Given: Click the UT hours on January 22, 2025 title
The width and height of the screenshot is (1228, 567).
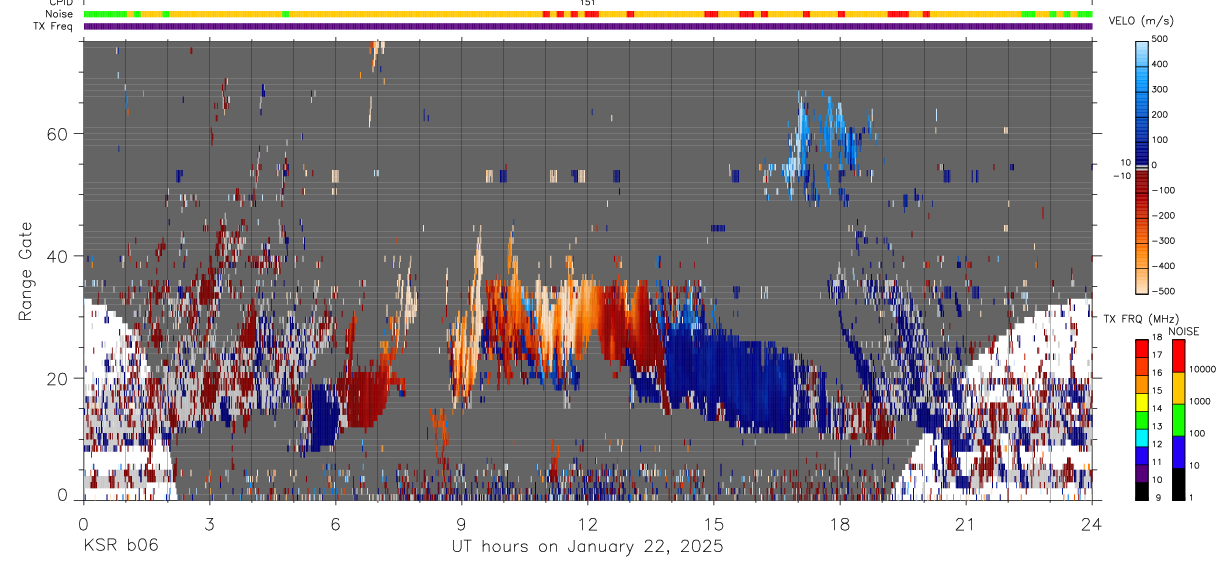Looking at the screenshot, I should coord(587,546).
